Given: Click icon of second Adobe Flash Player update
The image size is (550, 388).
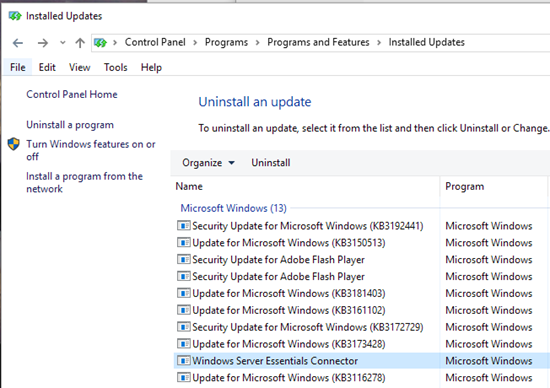Looking at the screenshot, I should point(183,276).
